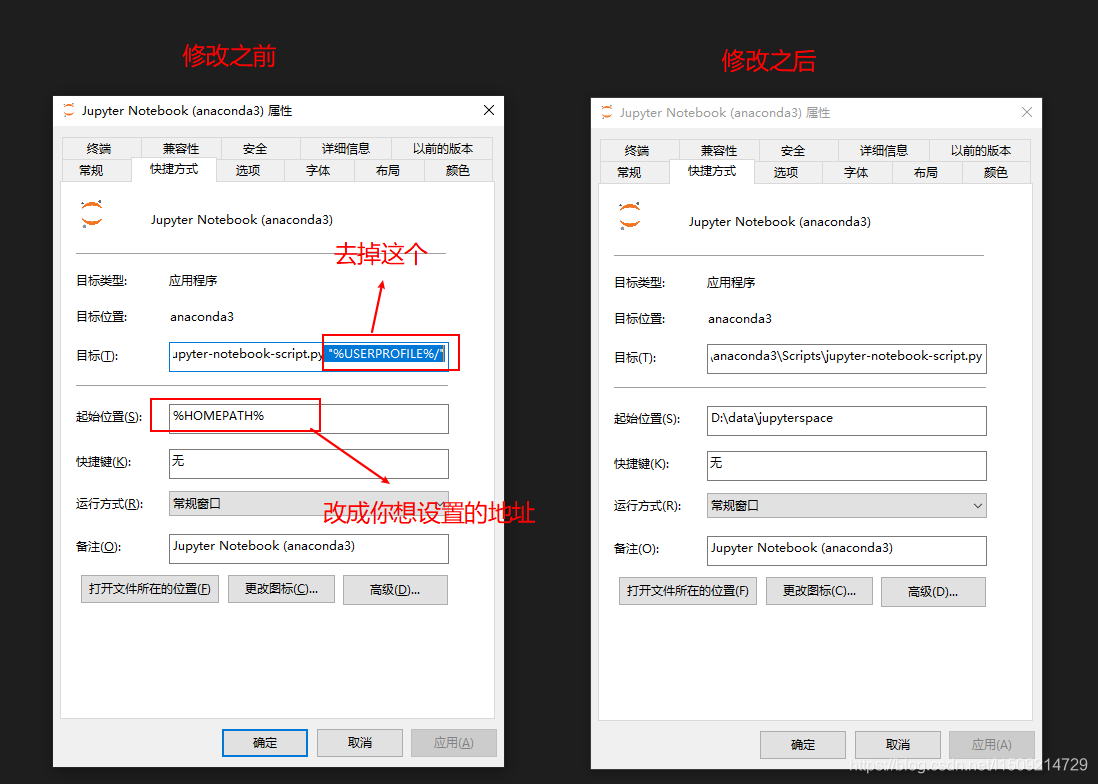1098x784 pixels.
Task: Click 目标类型 value 应用程序 in right window
Action: point(731,283)
